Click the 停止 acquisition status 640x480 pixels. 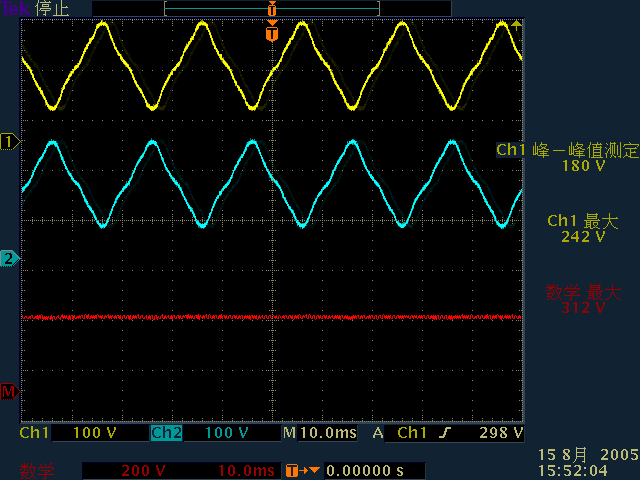tap(52, 9)
